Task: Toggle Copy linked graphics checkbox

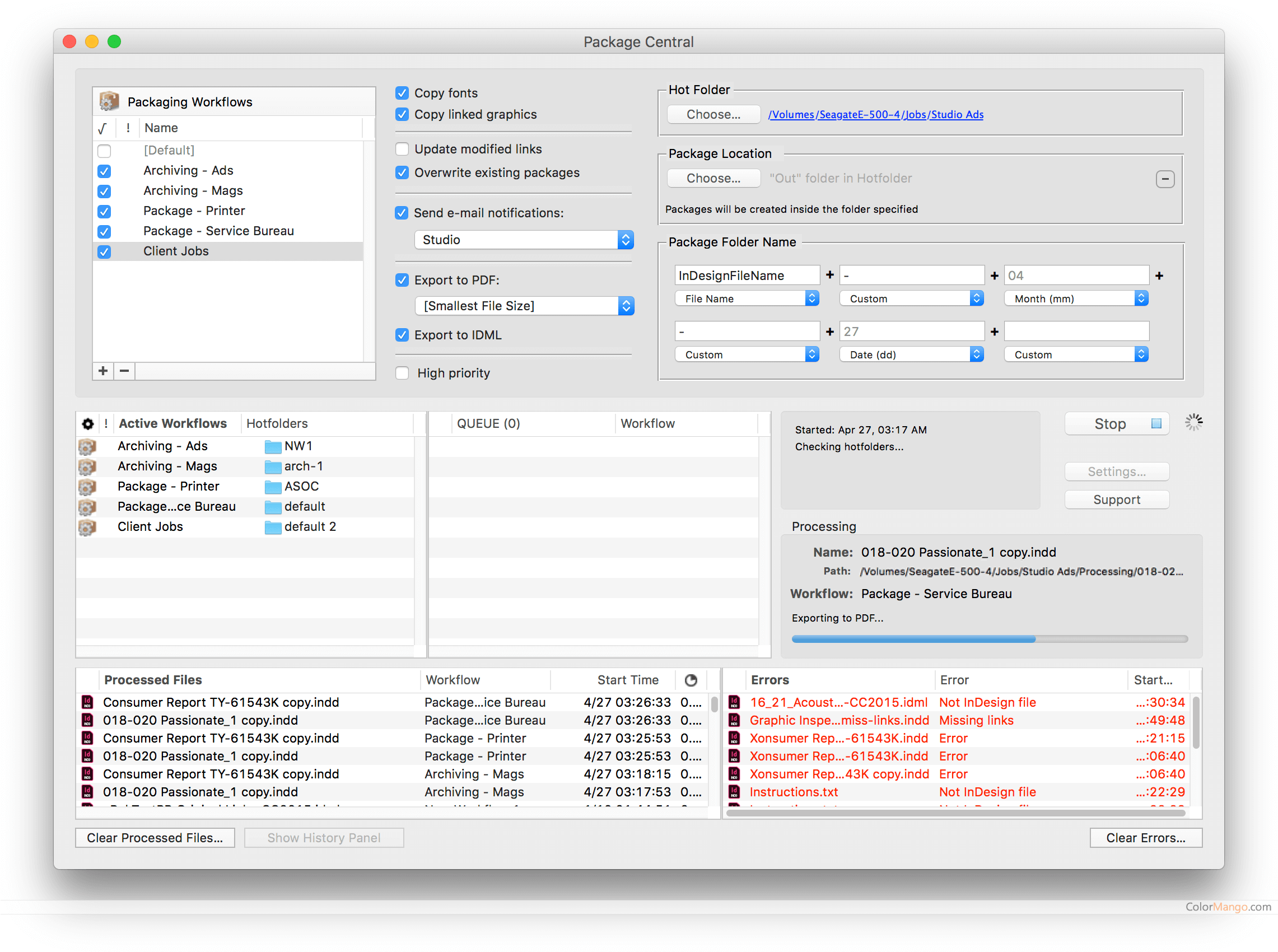Action: pos(402,114)
